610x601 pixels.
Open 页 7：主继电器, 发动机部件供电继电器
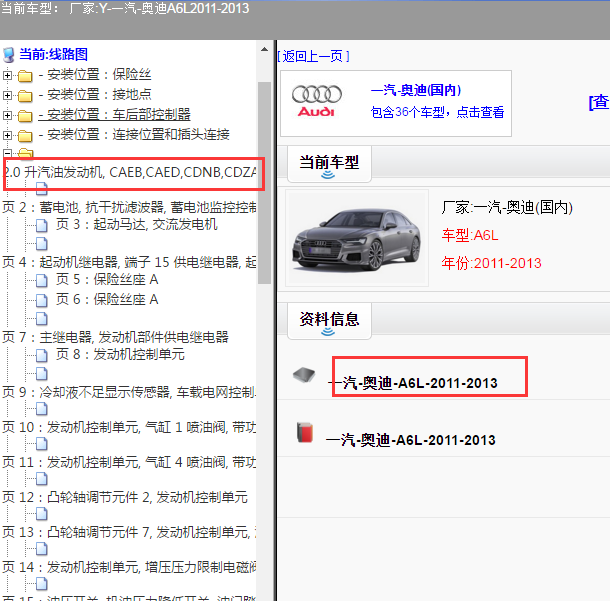point(116,337)
